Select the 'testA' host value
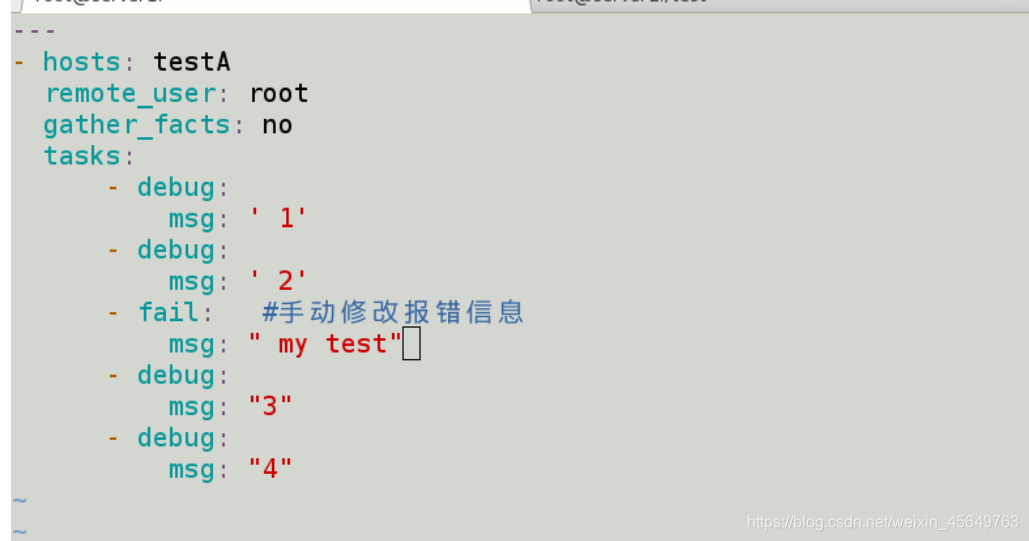Viewport: 1029px width, 541px height. tap(192, 62)
